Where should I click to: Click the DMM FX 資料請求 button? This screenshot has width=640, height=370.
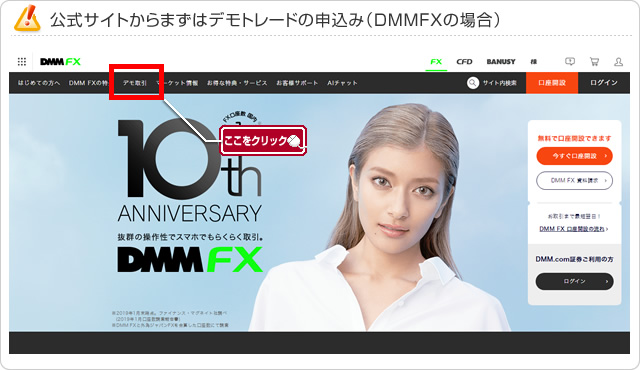click(574, 180)
